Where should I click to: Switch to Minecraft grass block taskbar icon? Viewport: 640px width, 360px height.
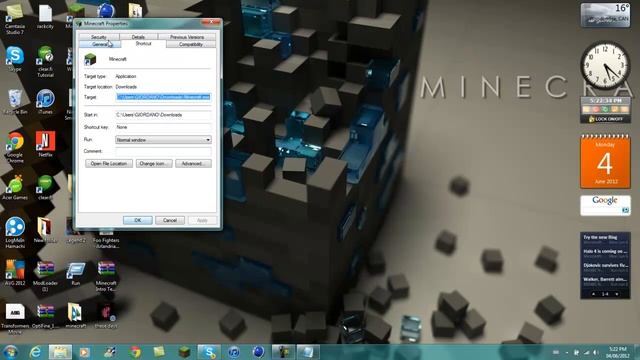tap(184, 352)
